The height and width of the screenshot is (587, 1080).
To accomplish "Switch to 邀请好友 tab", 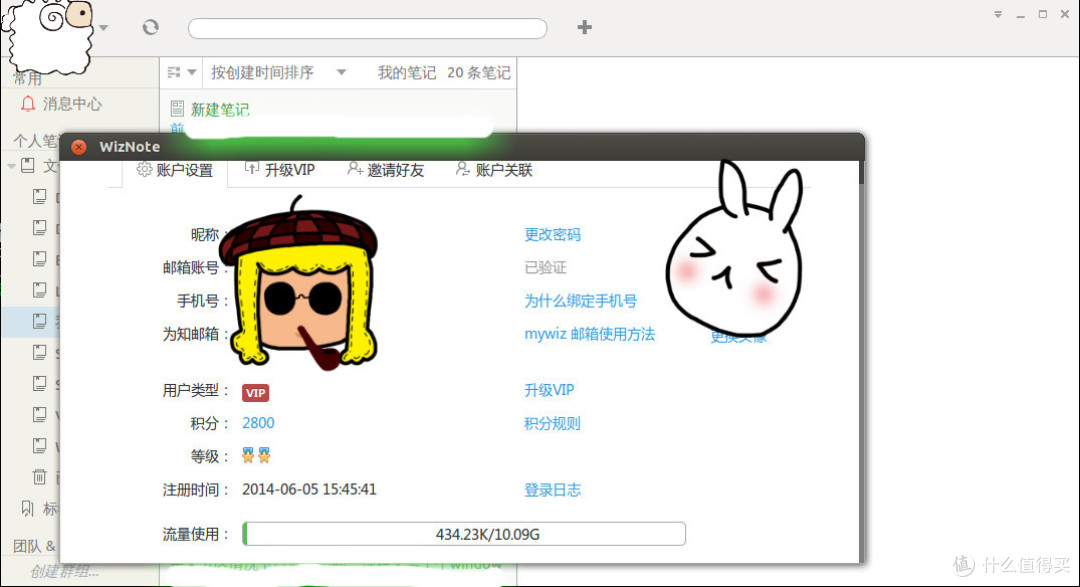I will pos(386,170).
